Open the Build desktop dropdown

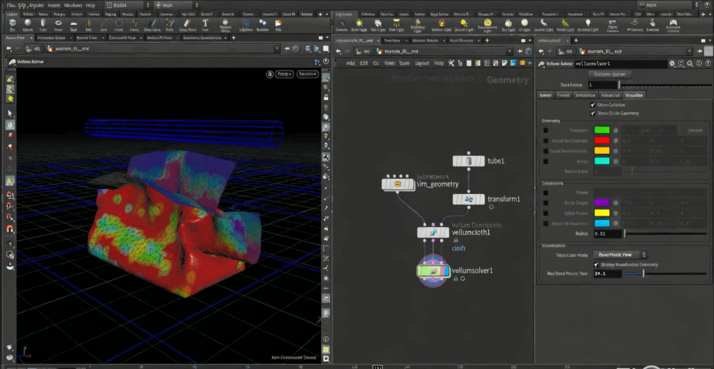[128, 5]
